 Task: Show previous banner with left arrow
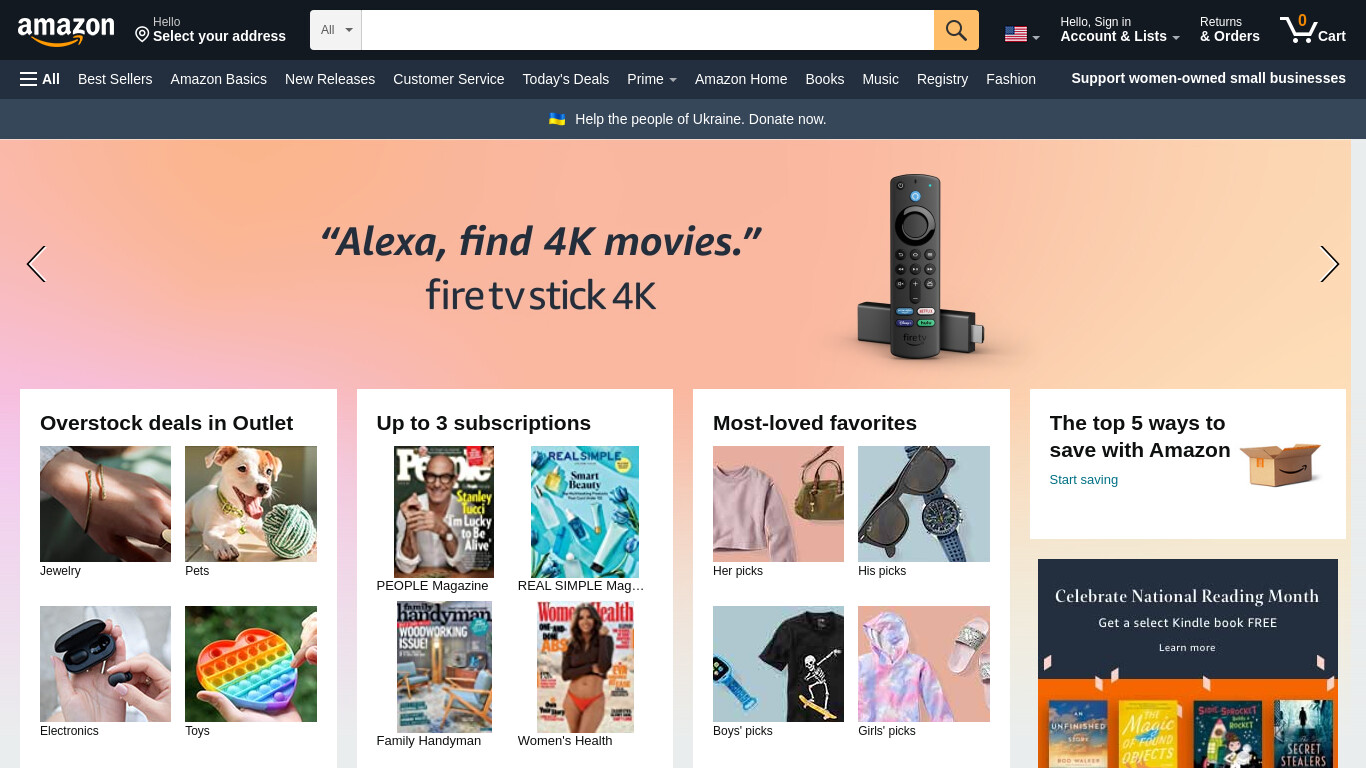[36, 264]
